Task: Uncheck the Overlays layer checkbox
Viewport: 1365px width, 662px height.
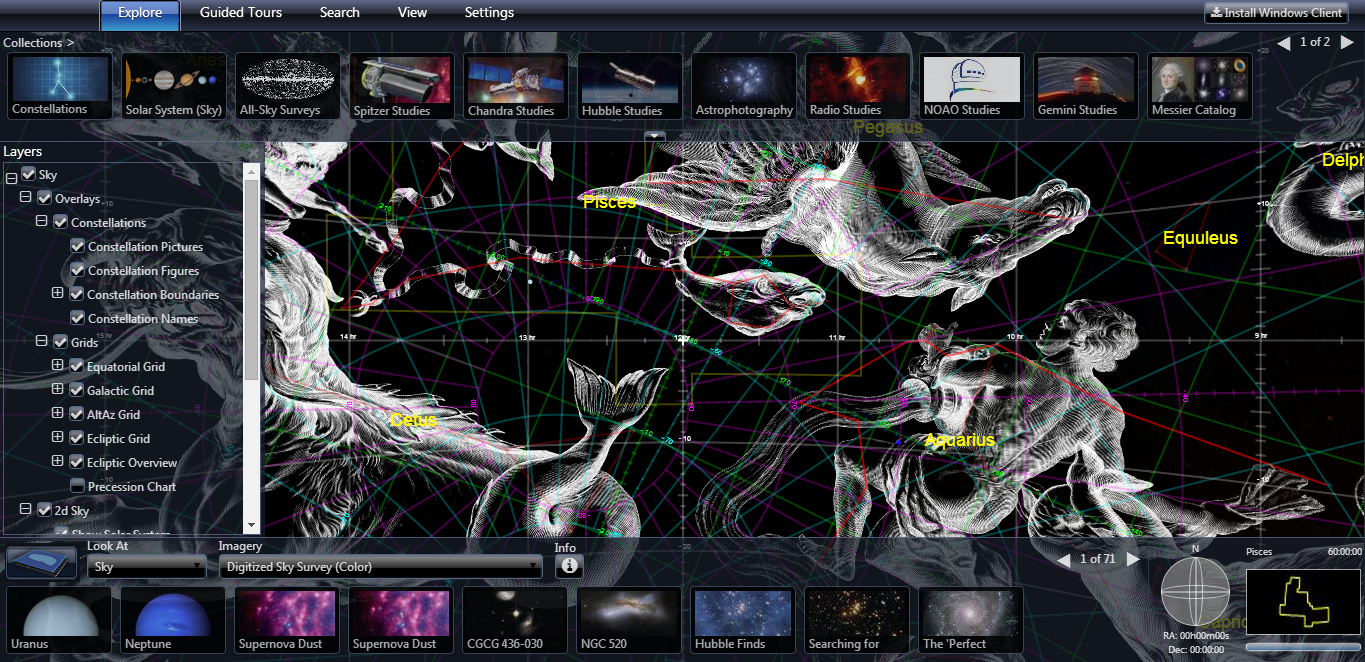Action: [44, 198]
